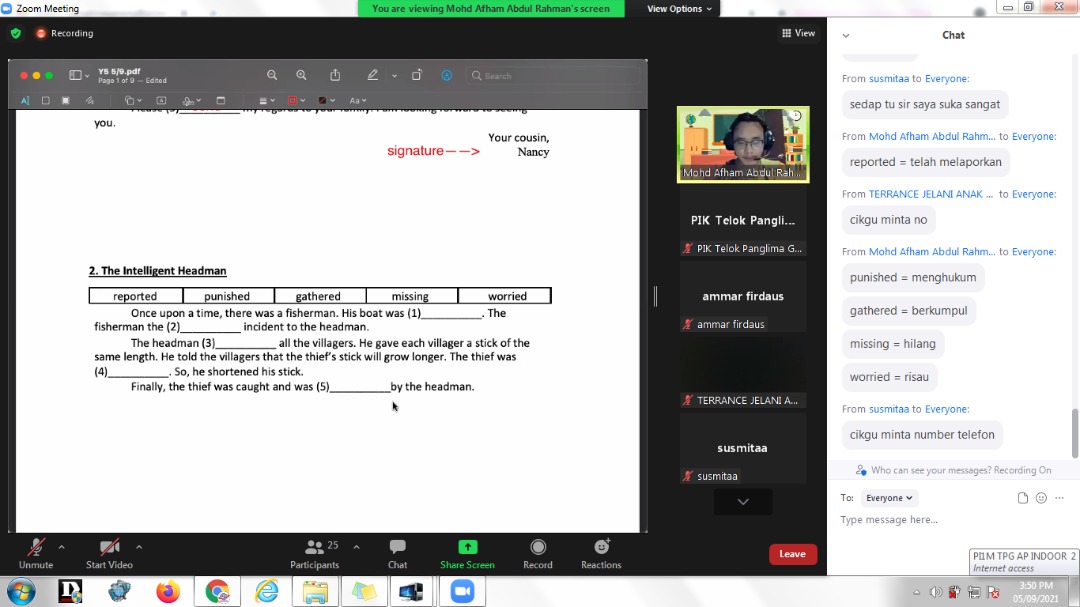The width and height of the screenshot is (1080, 607).
Task: Toggle the Chat panel from the meeting toolbar
Action: [397, 553]
